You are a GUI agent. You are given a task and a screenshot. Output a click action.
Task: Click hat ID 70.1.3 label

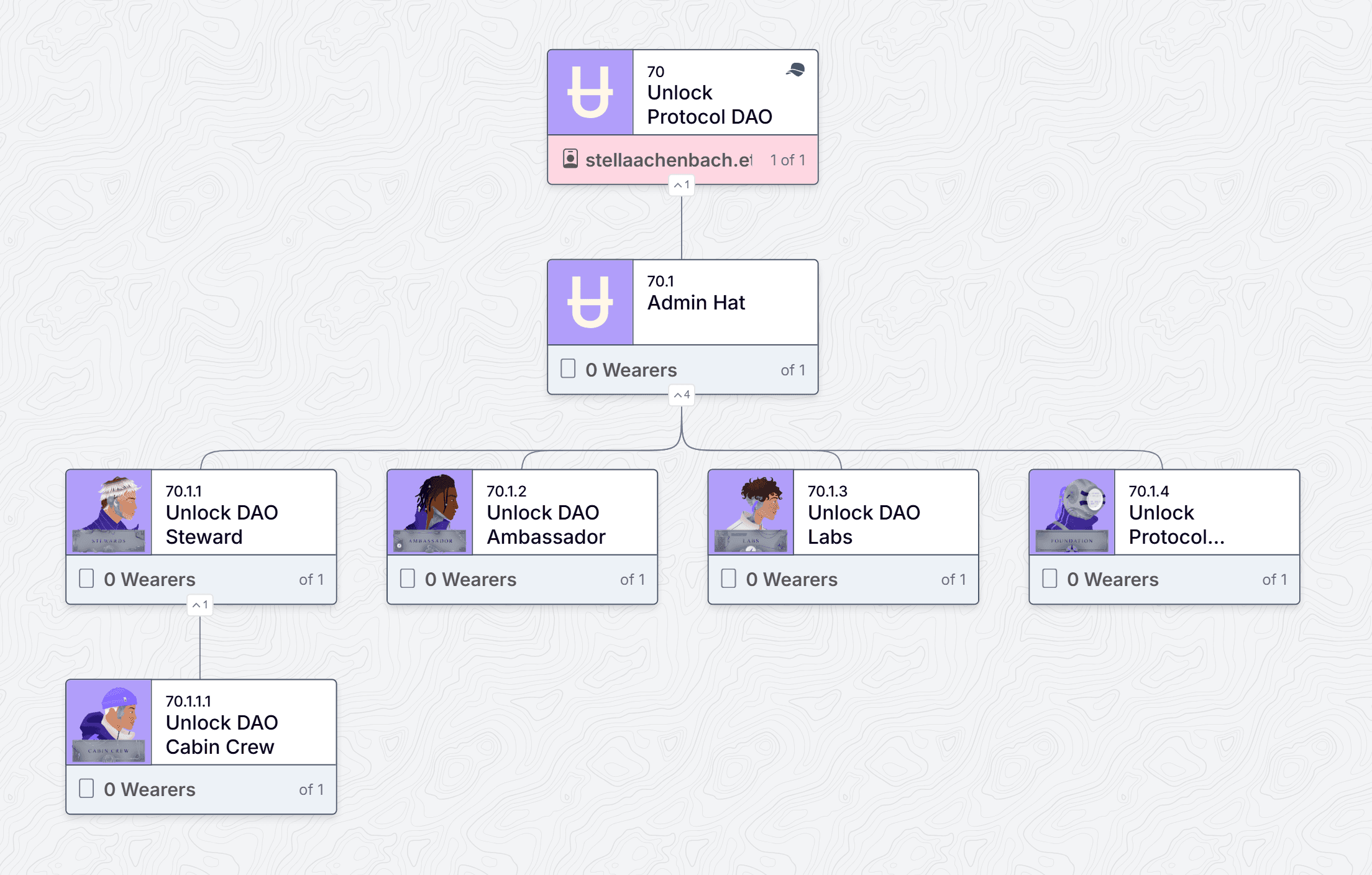coord(827,491)
